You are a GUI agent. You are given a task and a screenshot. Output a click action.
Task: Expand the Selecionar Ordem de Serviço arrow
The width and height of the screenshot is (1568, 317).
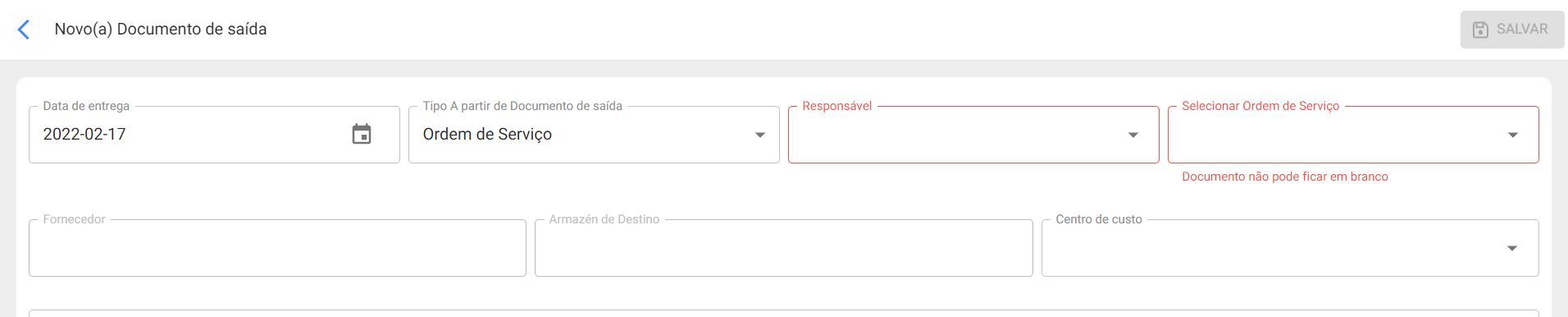click(1513, 135)
